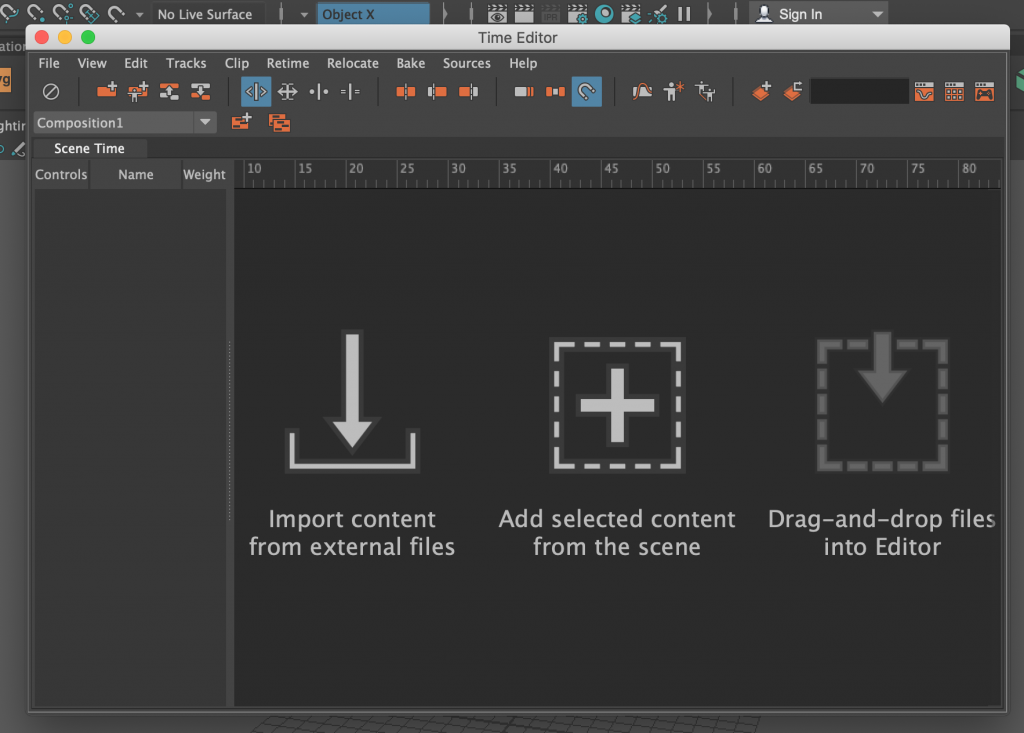Click the dark text field in toolbar
Screen dimensions: 1024x733
859,91
